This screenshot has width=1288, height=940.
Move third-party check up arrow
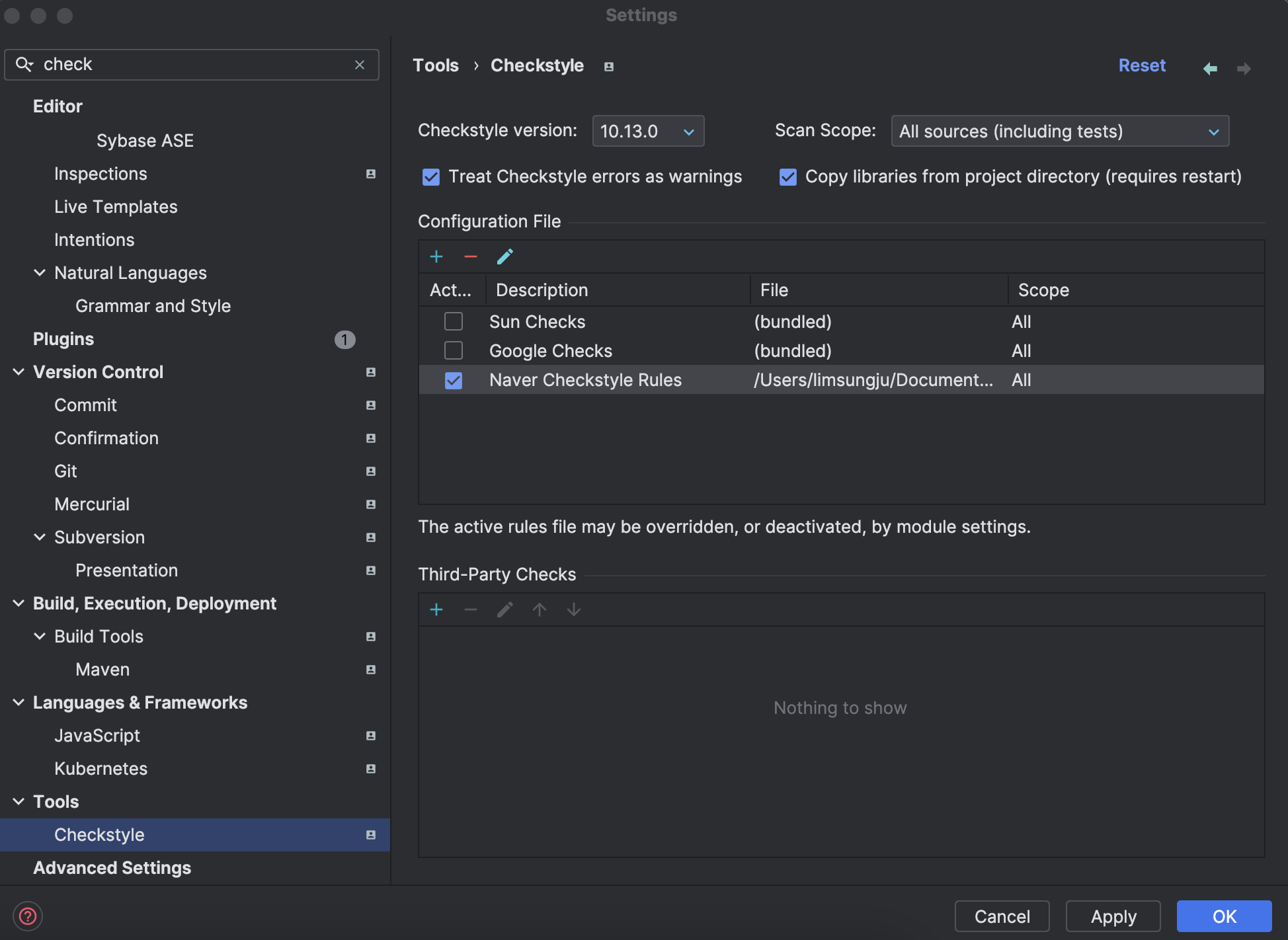[540, 609]
